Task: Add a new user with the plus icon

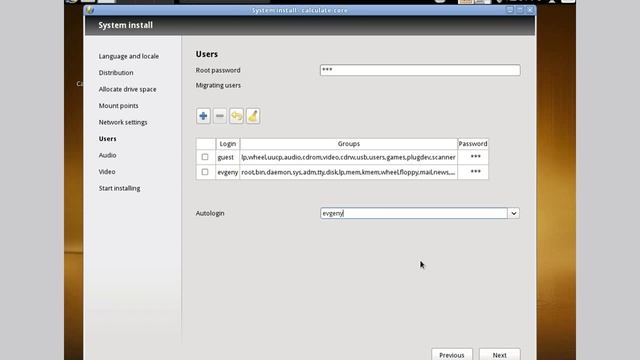Action: 203,116
